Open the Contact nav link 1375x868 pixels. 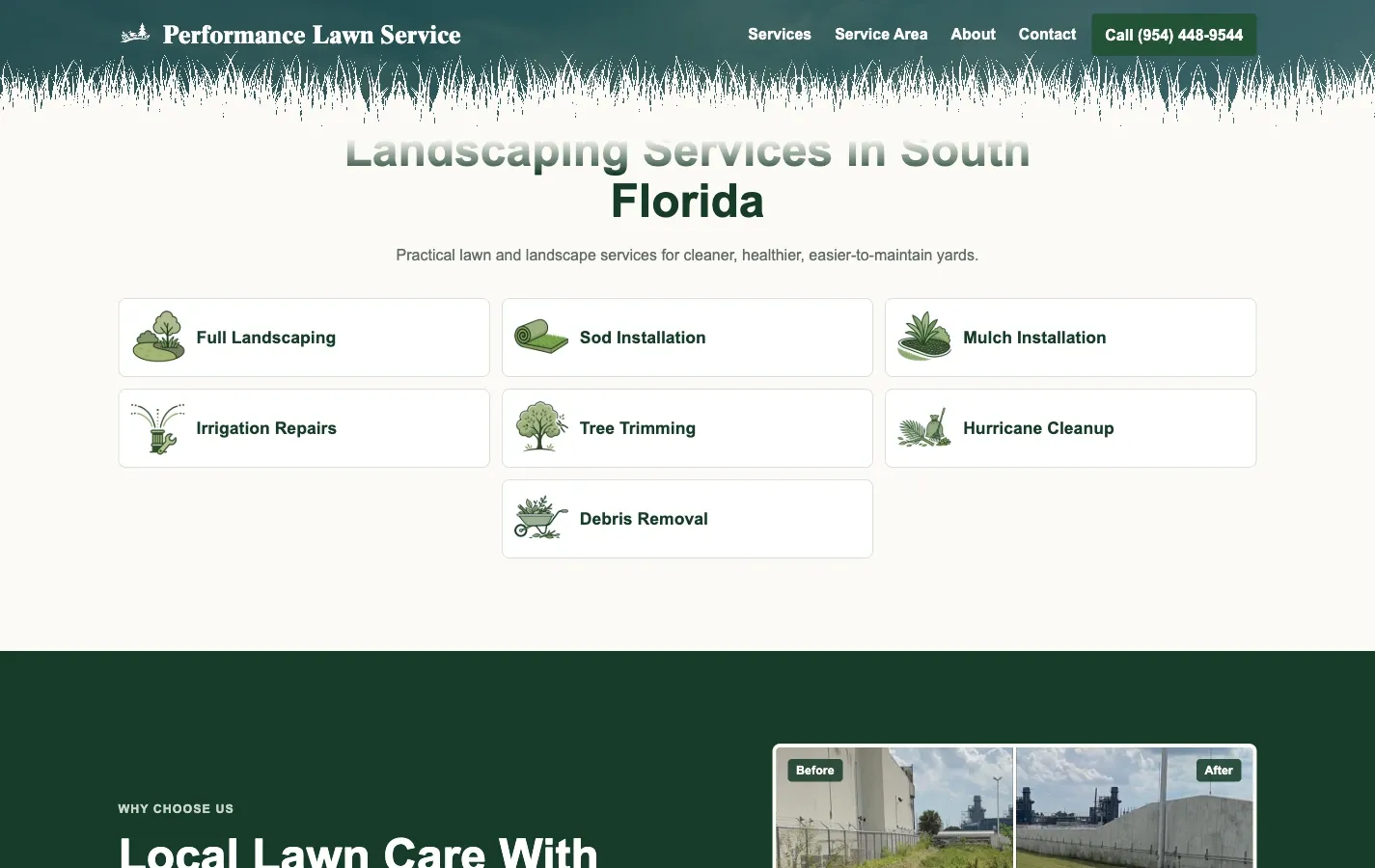point(1047,35)
